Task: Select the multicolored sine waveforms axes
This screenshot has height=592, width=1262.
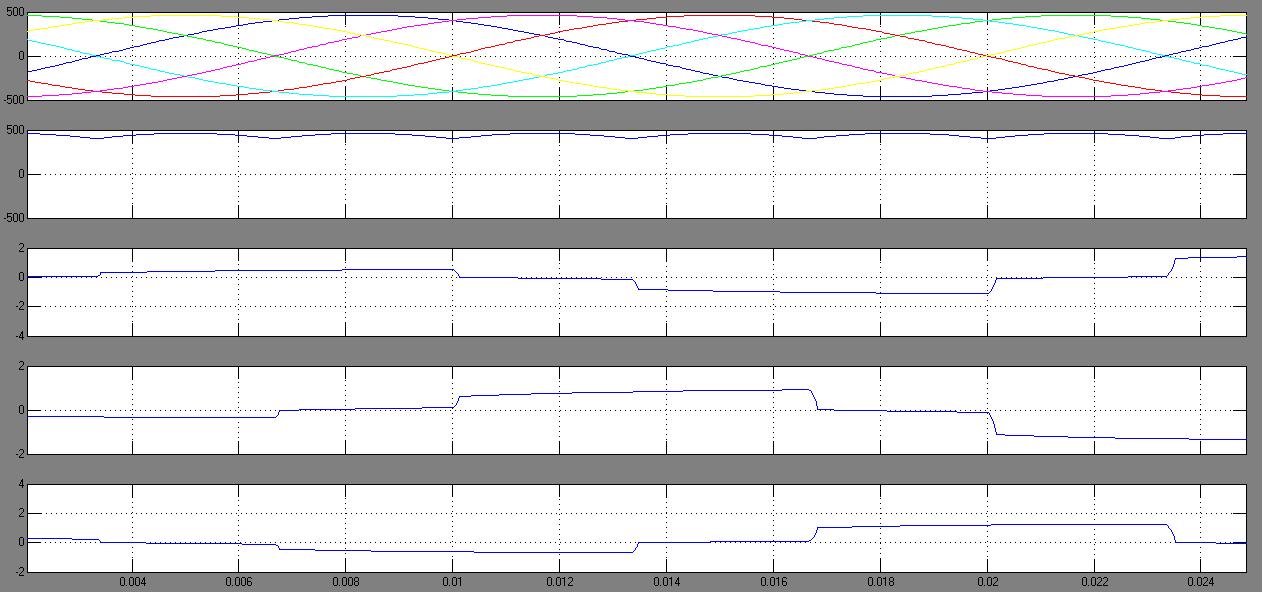Action: coord(636,56)
